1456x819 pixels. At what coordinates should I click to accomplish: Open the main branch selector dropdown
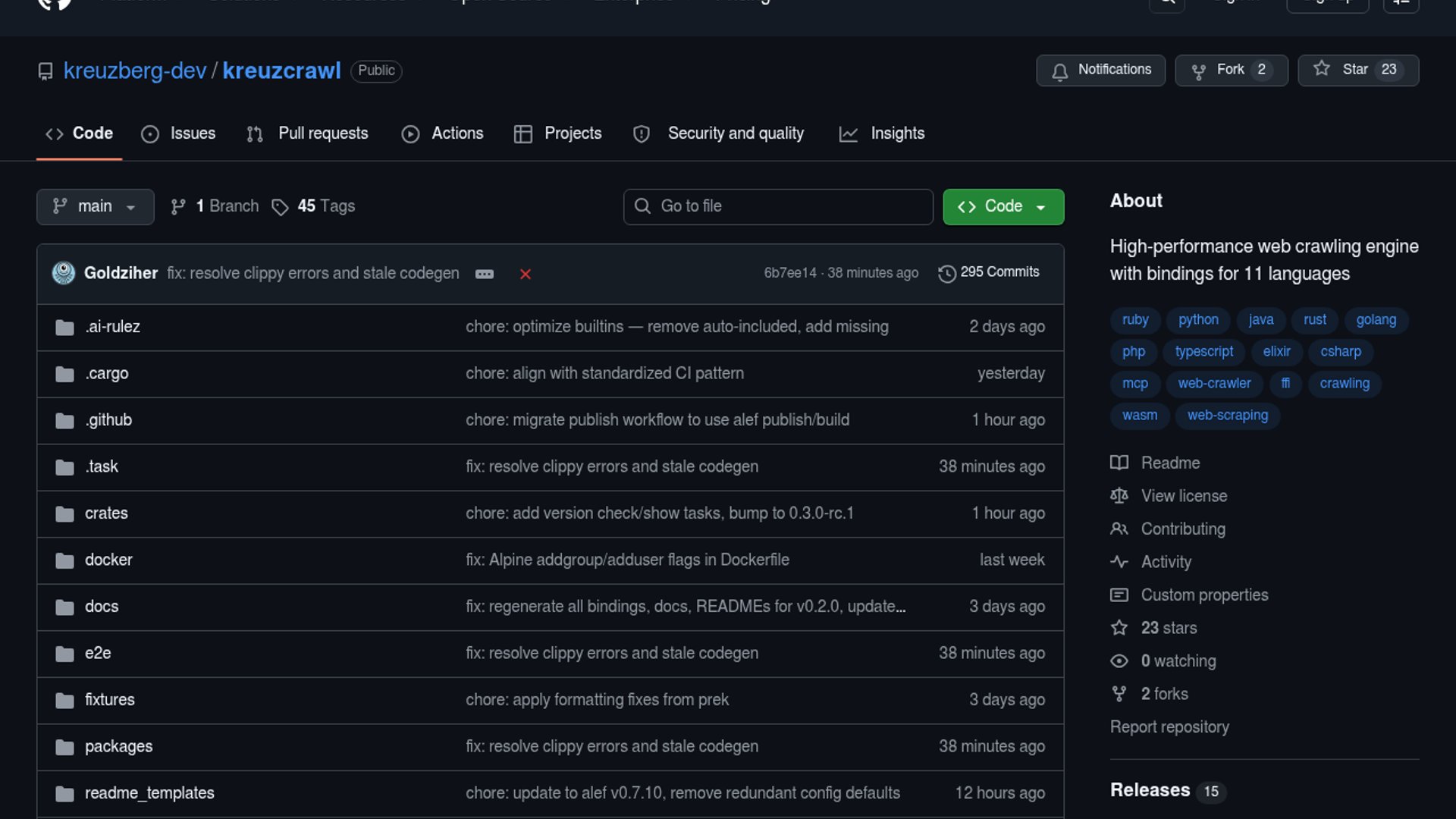point(96,206)
